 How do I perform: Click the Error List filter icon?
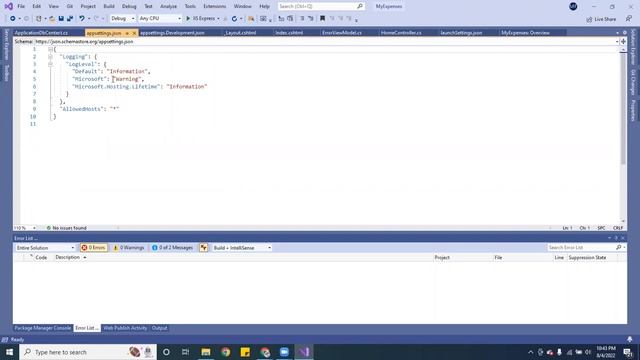pos(203,248)
